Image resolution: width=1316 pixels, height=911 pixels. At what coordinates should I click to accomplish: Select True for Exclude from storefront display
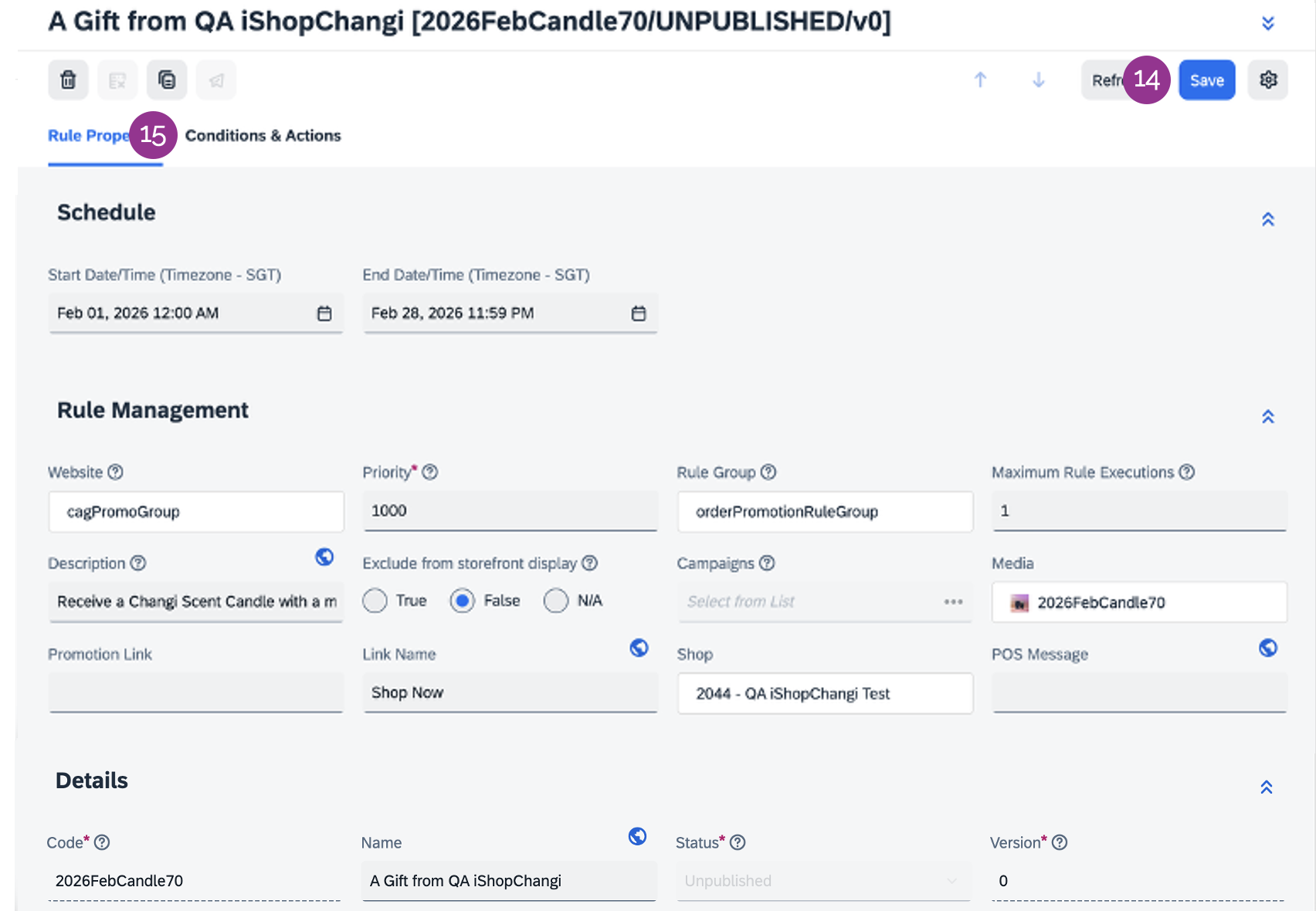point(375,601)
